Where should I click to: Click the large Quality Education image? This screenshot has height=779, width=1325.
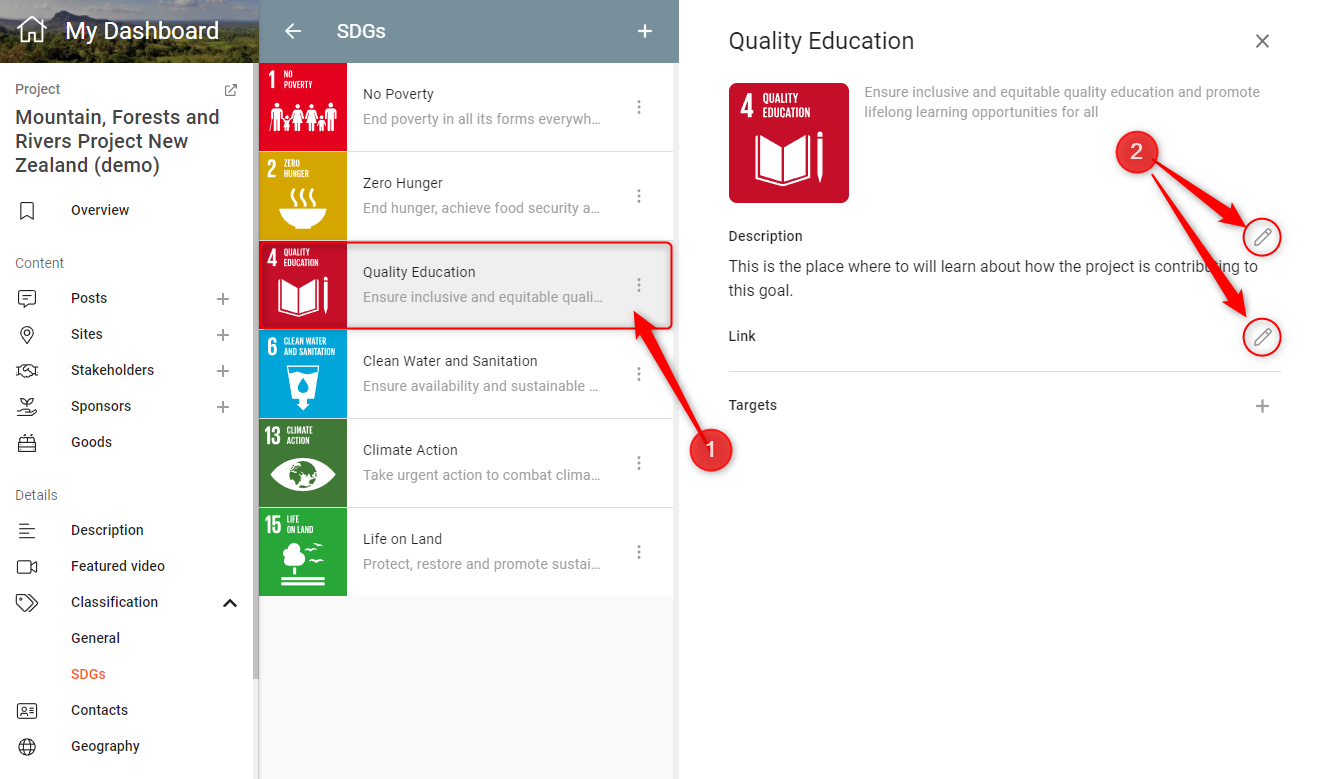pyautogui.click(x=789, y=143)
